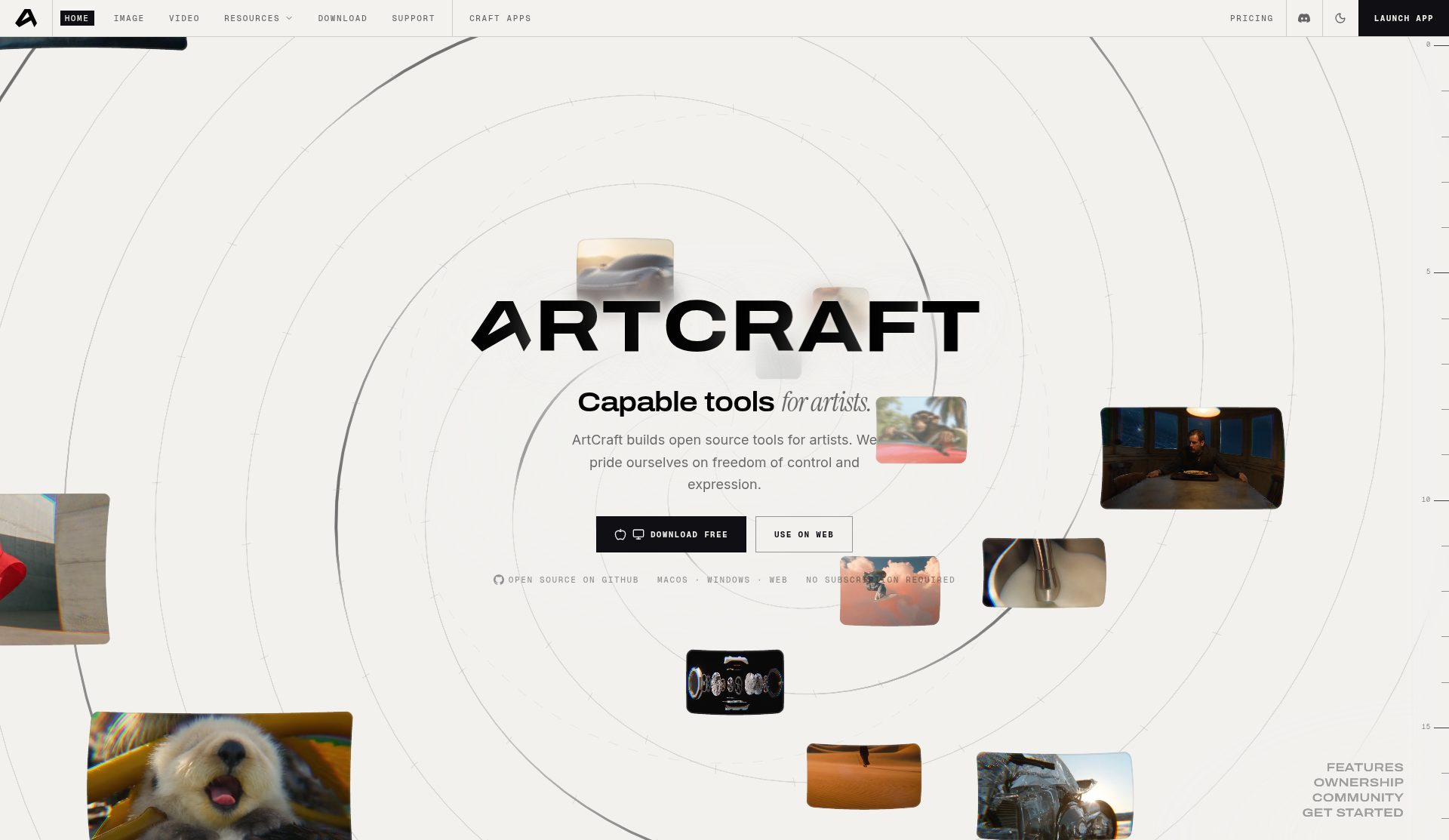This screenshot has height=840, width=1449.
Task: Open the desert dune thumbnail
Action: 864,775
